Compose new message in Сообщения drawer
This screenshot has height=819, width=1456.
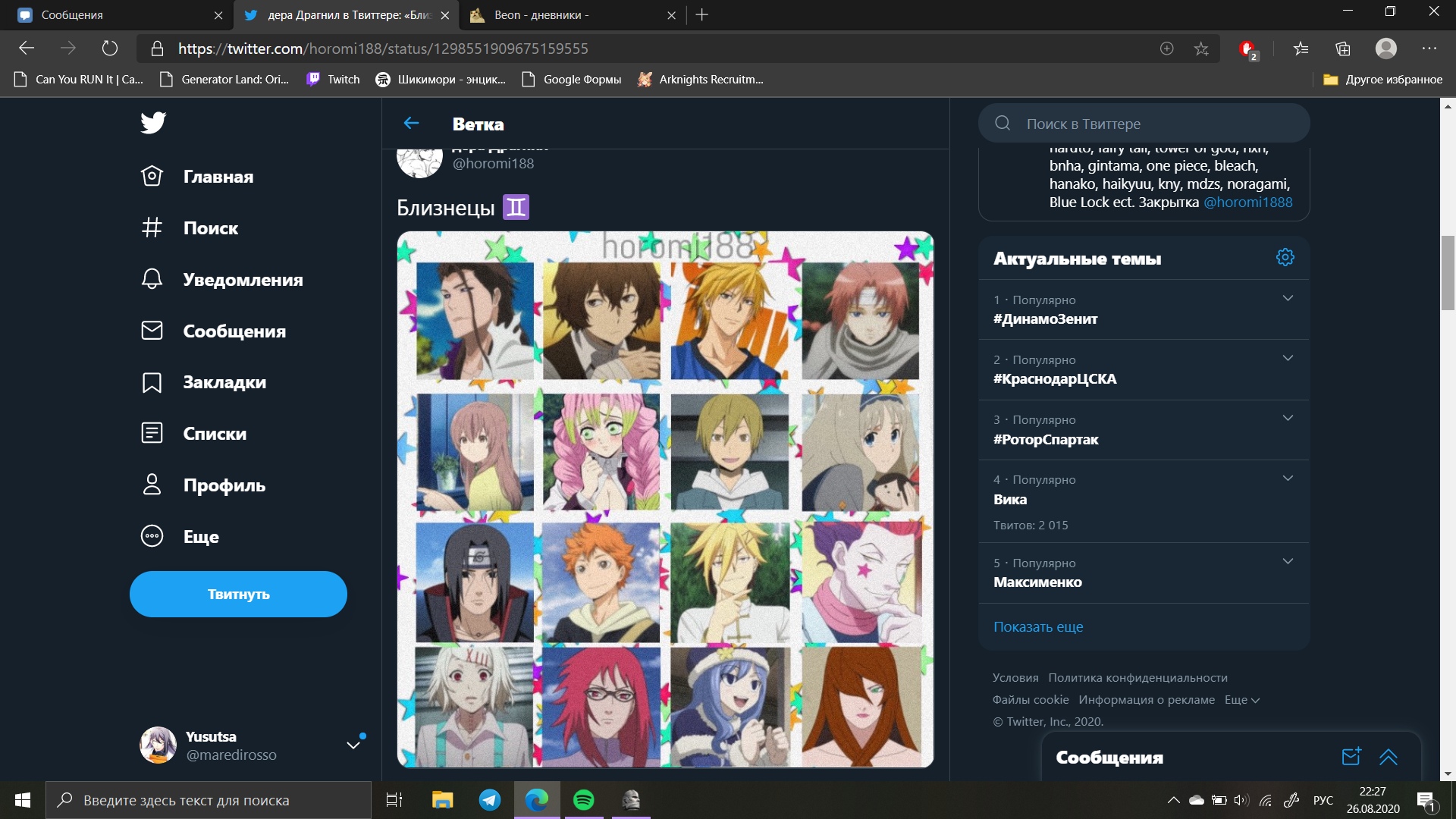(x=1351, y=756)
